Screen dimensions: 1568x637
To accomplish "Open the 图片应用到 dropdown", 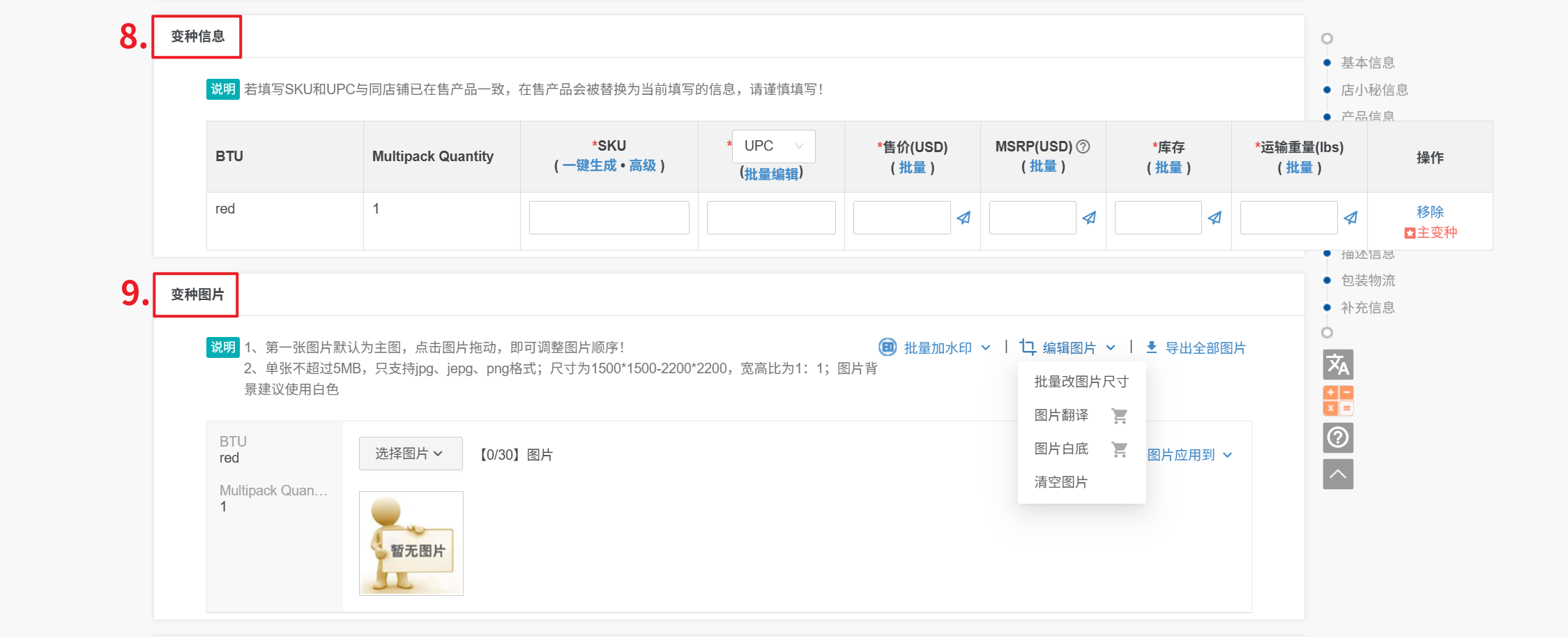I will pyautogui.click(x=1189, y=455).
